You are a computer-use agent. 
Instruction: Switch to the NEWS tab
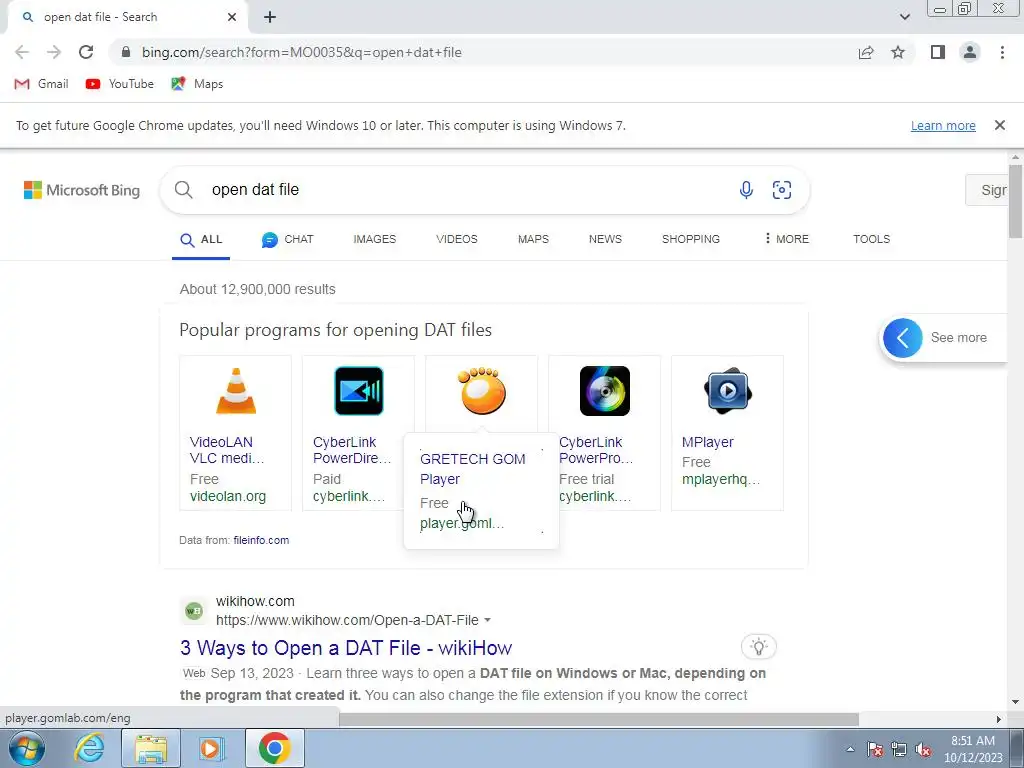tap(605, 240)
